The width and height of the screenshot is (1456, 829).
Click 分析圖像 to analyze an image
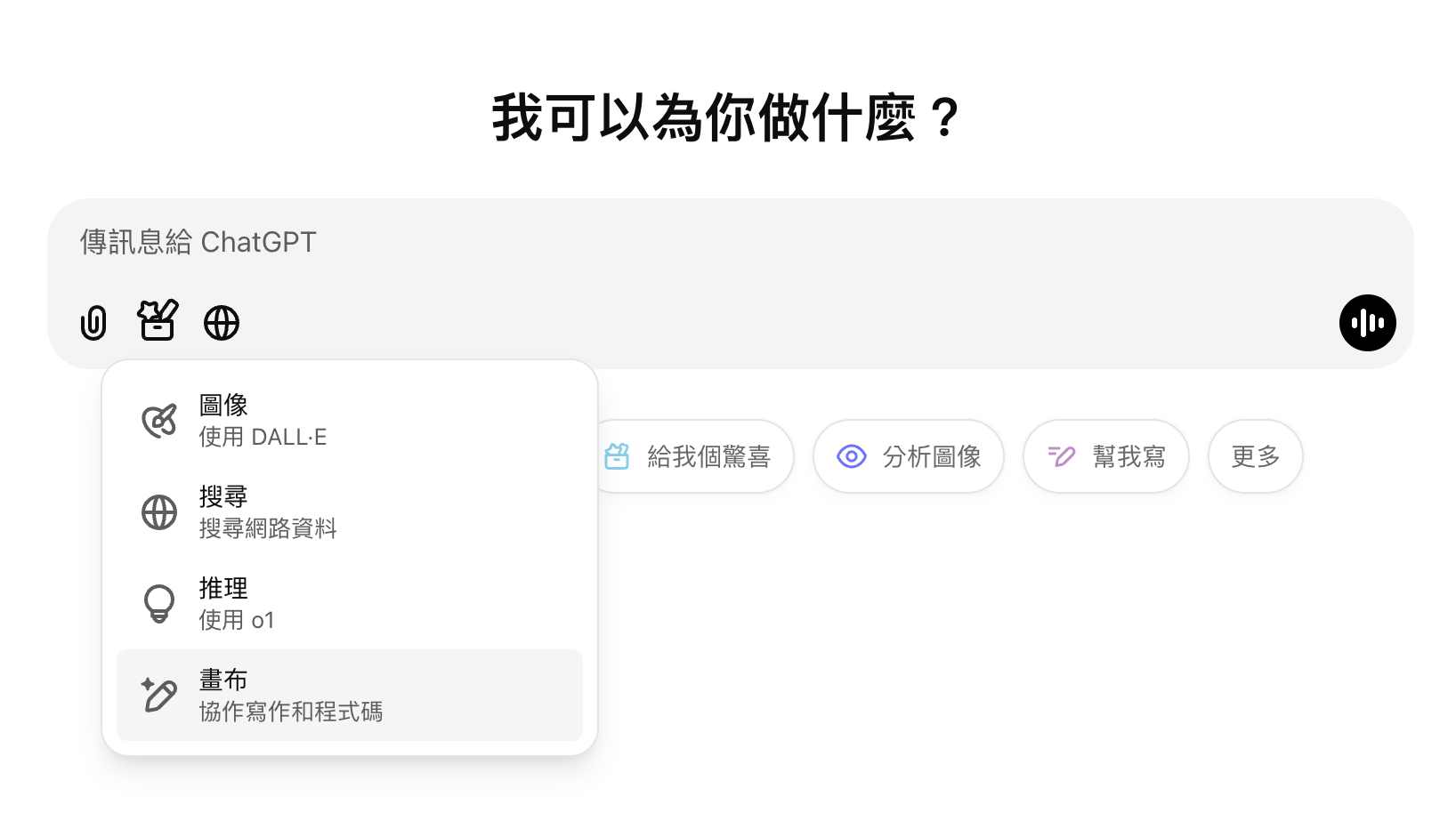[x=909, y=456]
